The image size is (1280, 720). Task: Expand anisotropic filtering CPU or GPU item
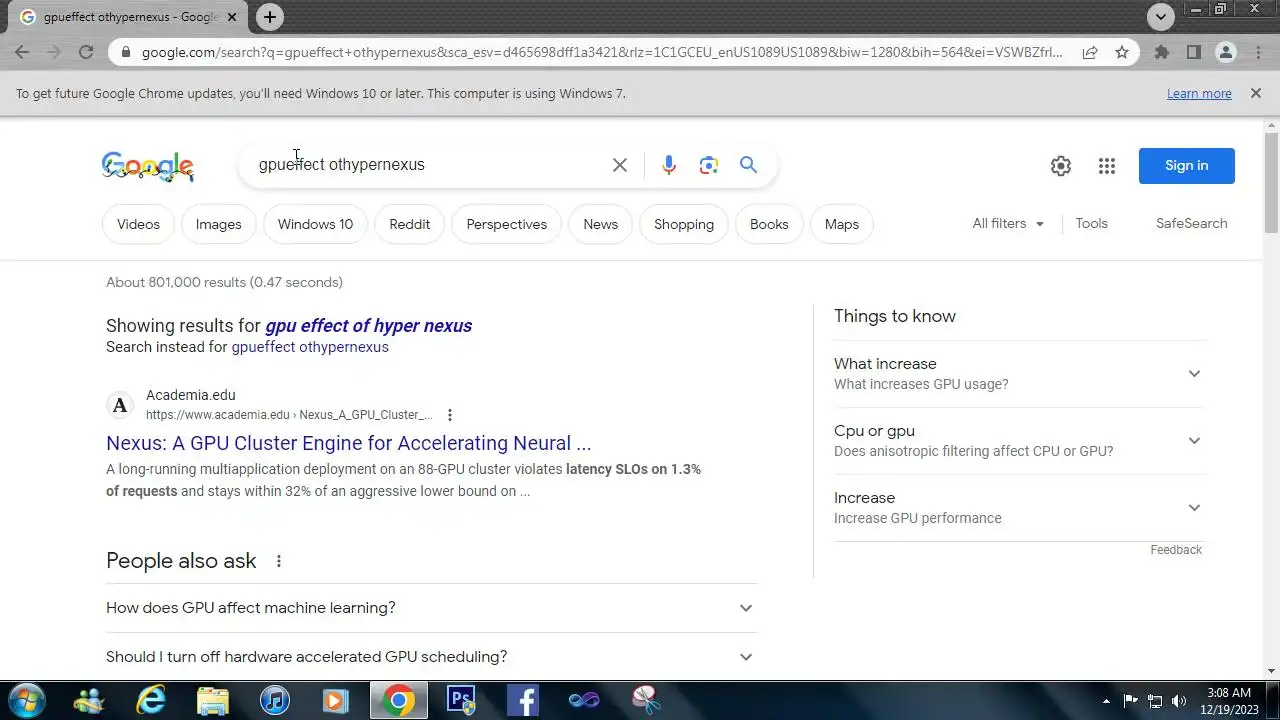click(x=1019, y=441)
